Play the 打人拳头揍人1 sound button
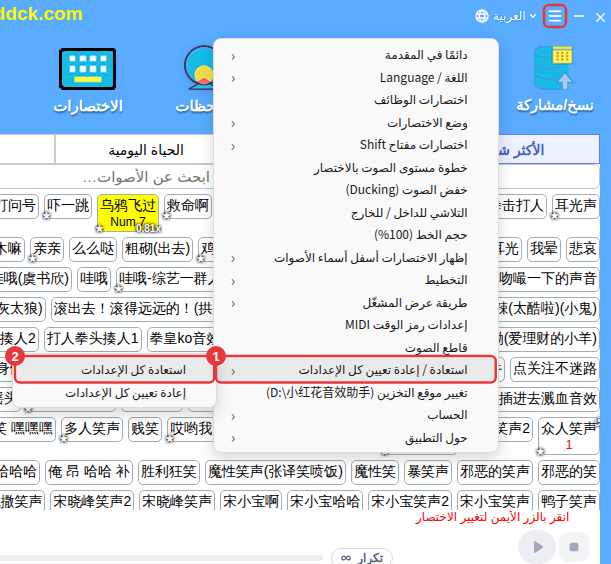This screenshot has height=564, width=611. [x=93, y=339]
